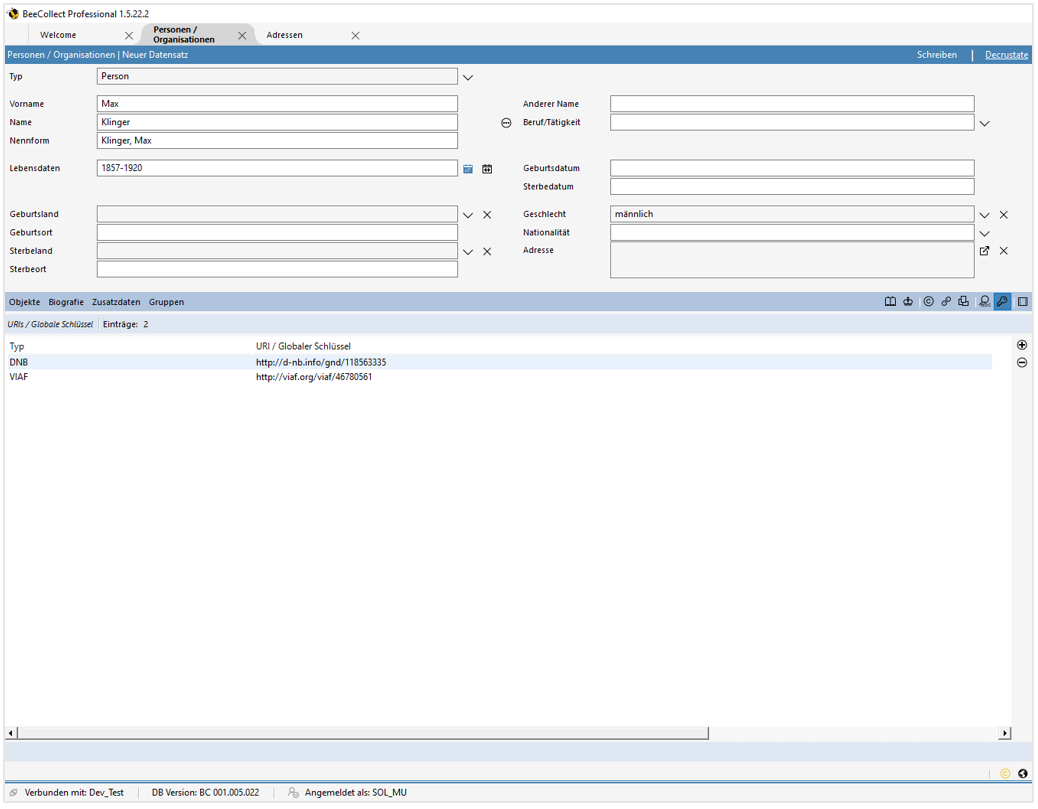Select the crown toolbar icon

[909, 301]
